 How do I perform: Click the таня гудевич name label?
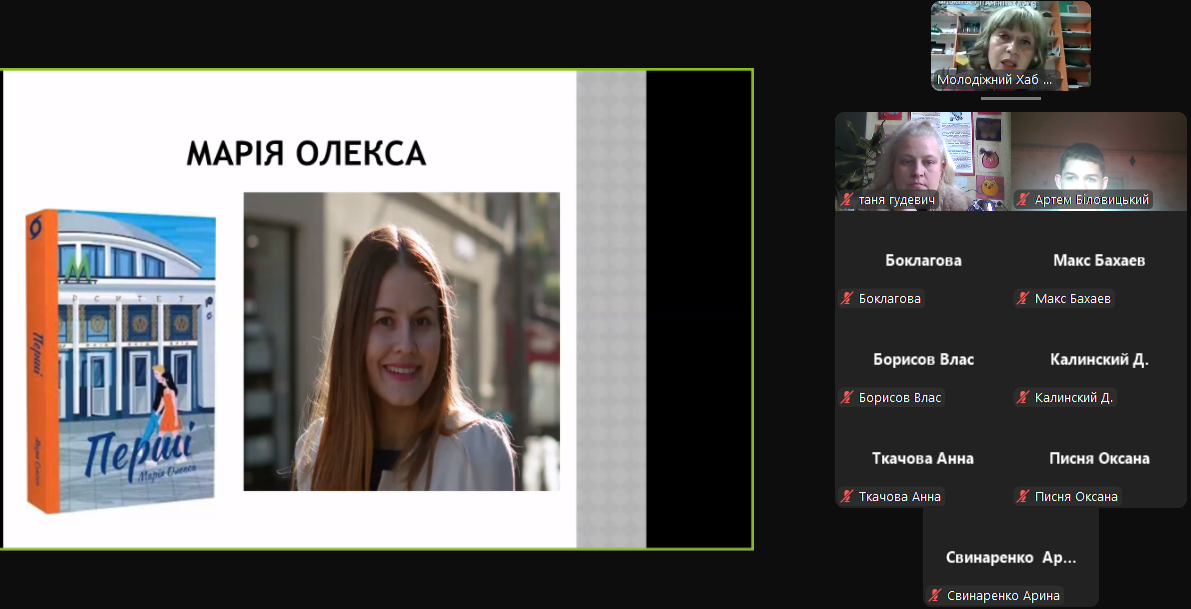pyautogui.click(x=897, y=200)
